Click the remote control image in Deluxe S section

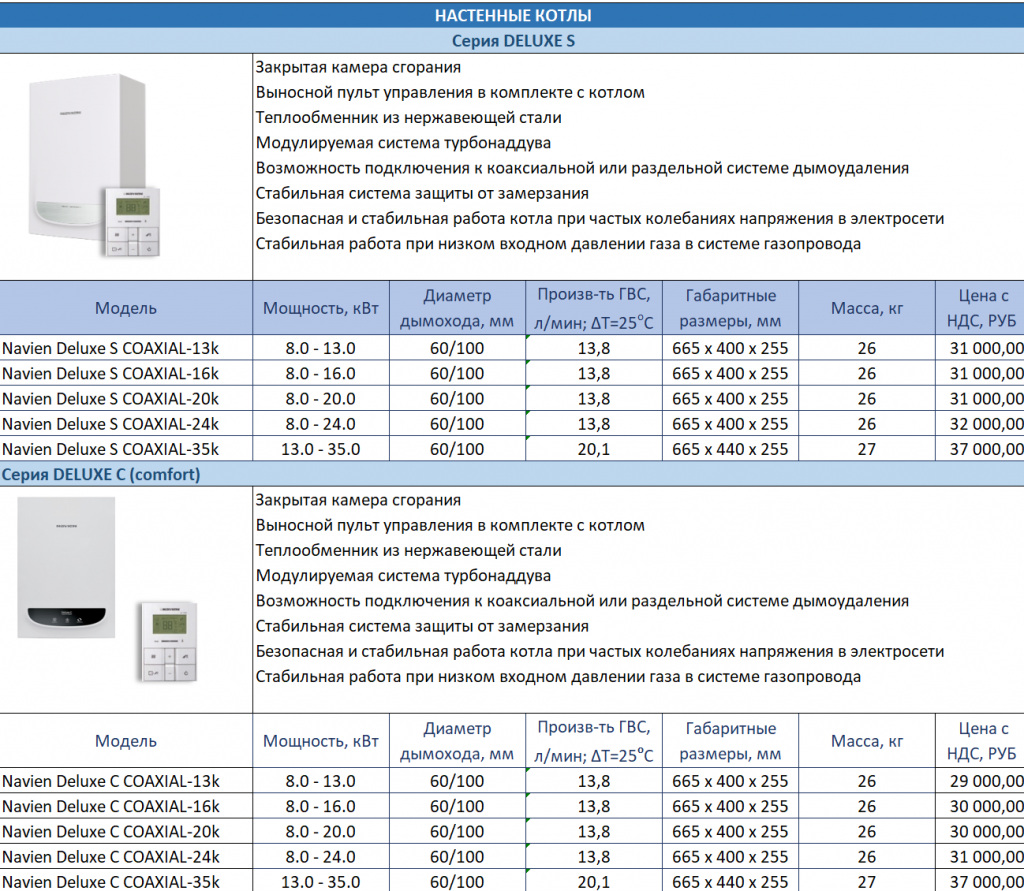(x=133, y=221)
